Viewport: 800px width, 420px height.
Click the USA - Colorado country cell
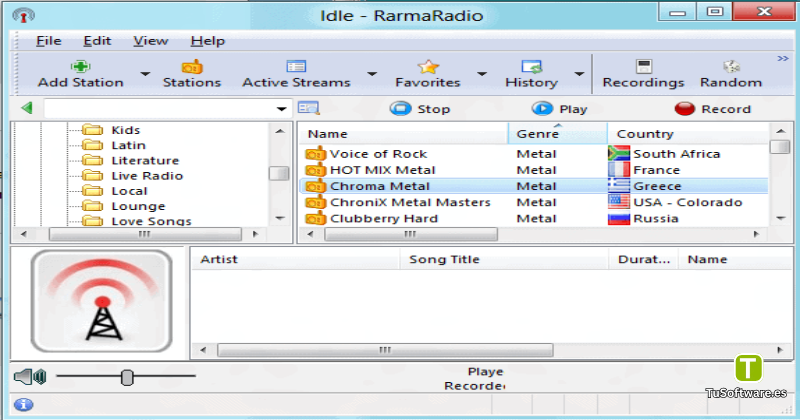click(x=687, y=203)
